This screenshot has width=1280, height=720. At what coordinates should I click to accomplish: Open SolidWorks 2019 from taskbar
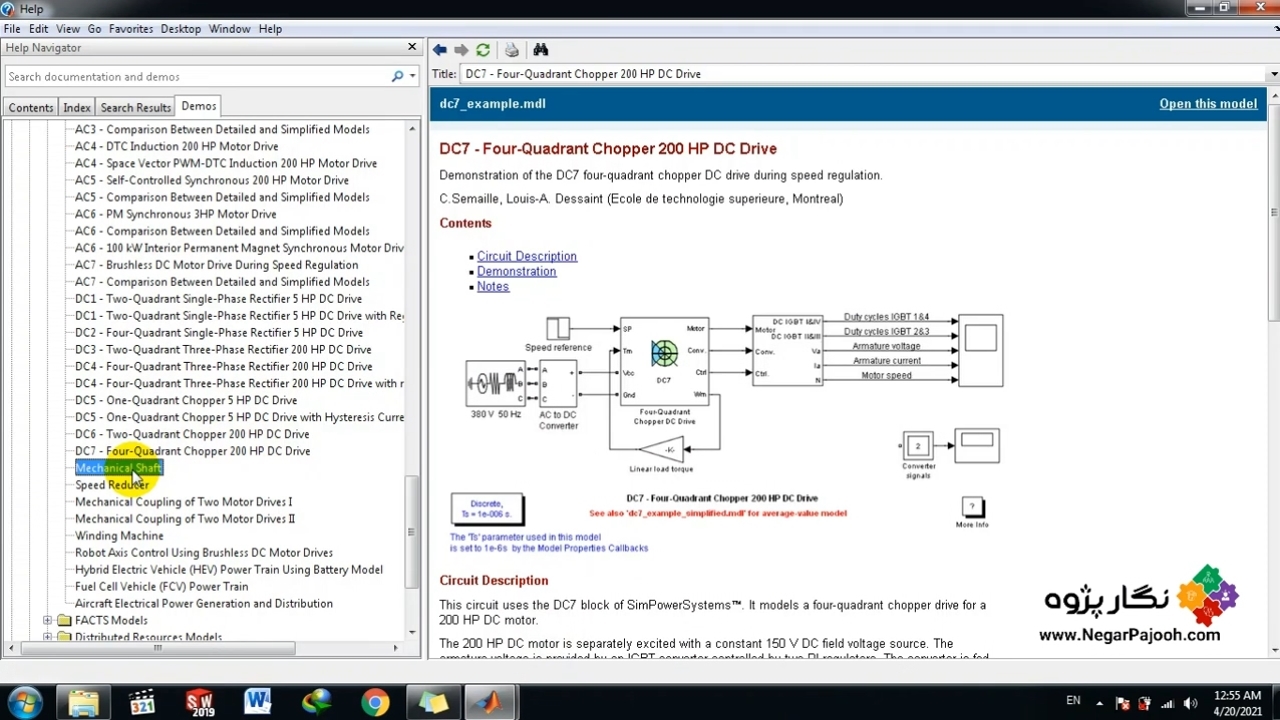pos(200,702)
